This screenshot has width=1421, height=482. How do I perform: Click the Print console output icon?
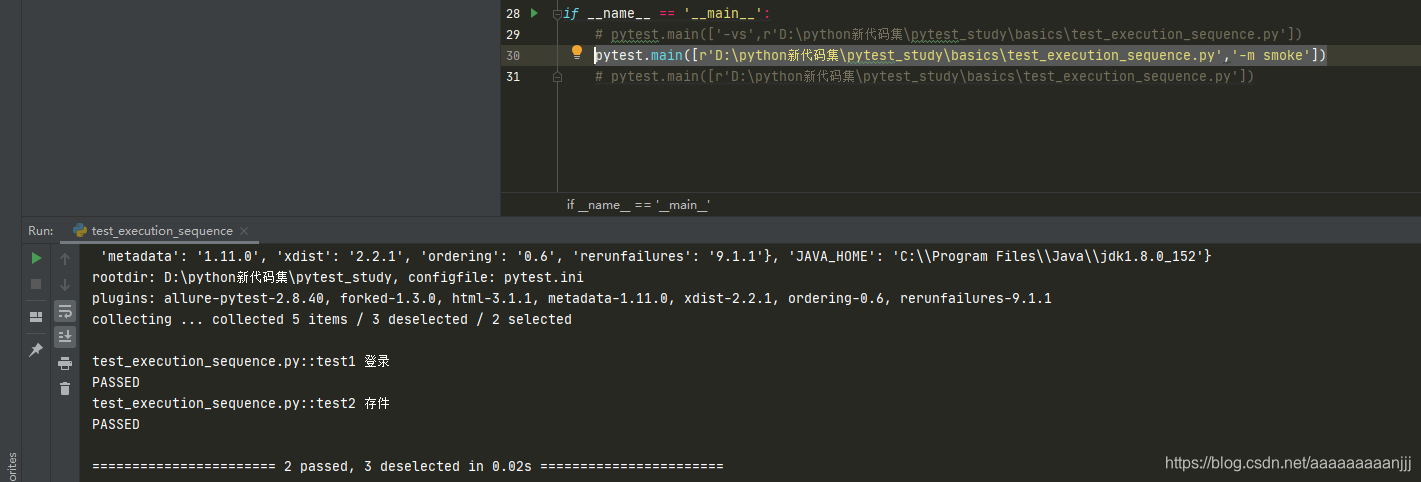click(x=65, y=363)
